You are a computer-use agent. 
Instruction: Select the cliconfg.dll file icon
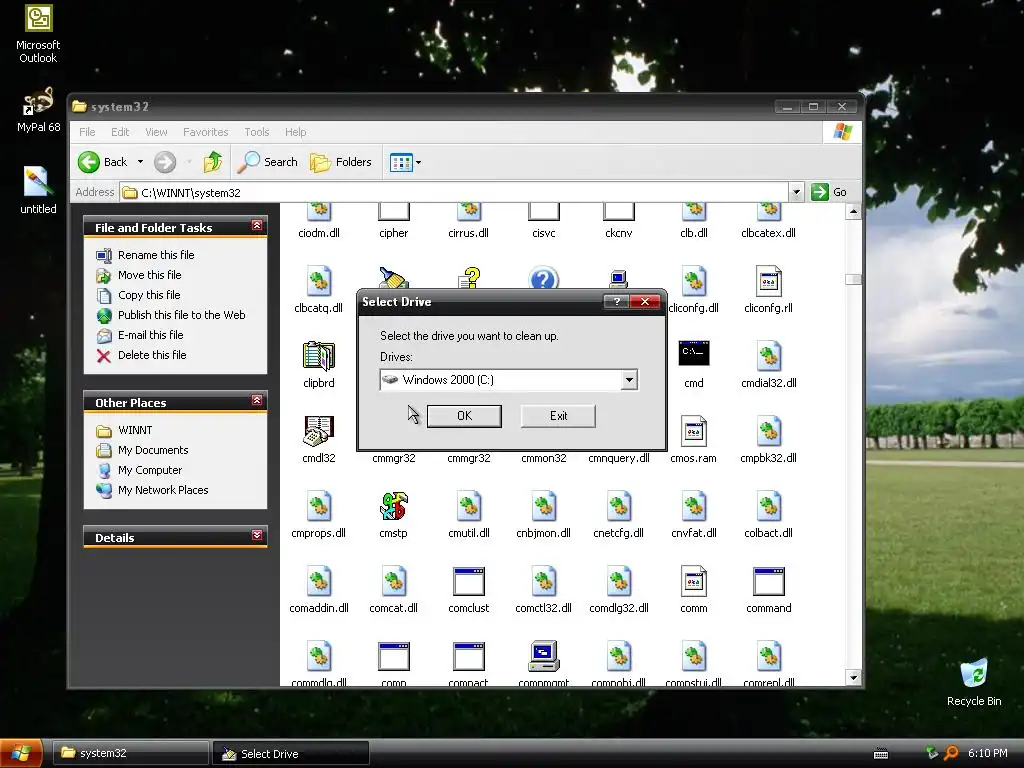tap(694, 281)
